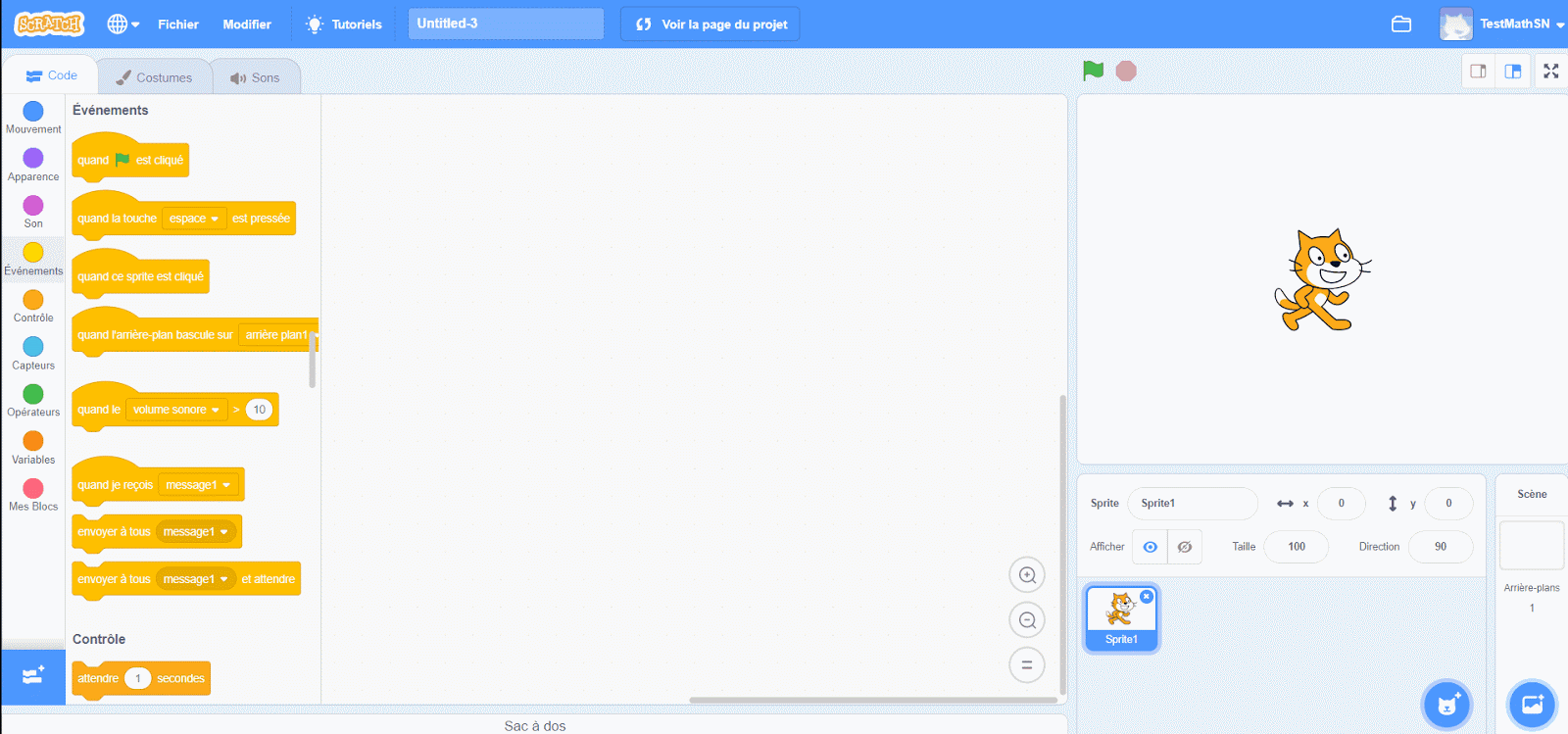Viewport: 1568px width, 734px height.
Task: Zoom in the code workspace
Action: pos(1027,575)
